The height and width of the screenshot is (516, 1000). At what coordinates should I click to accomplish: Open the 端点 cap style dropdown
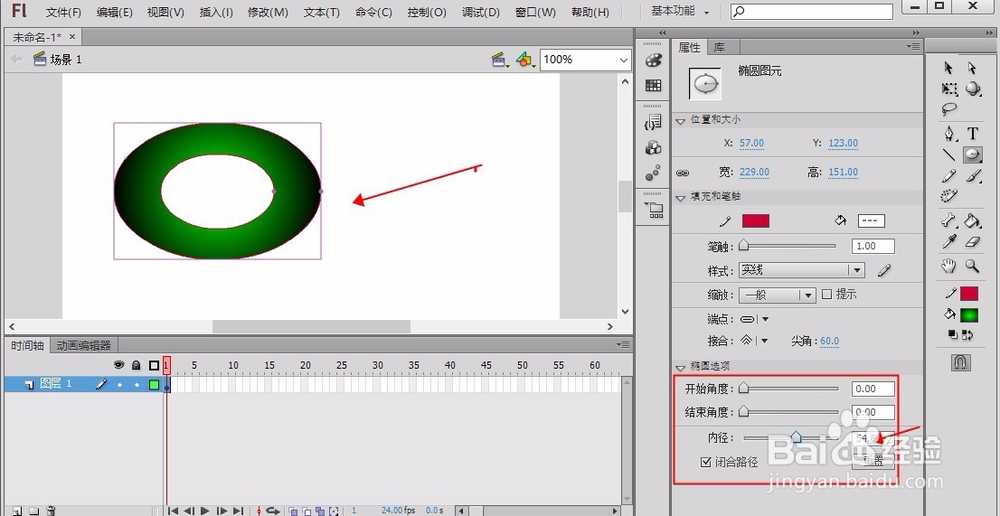754,320
